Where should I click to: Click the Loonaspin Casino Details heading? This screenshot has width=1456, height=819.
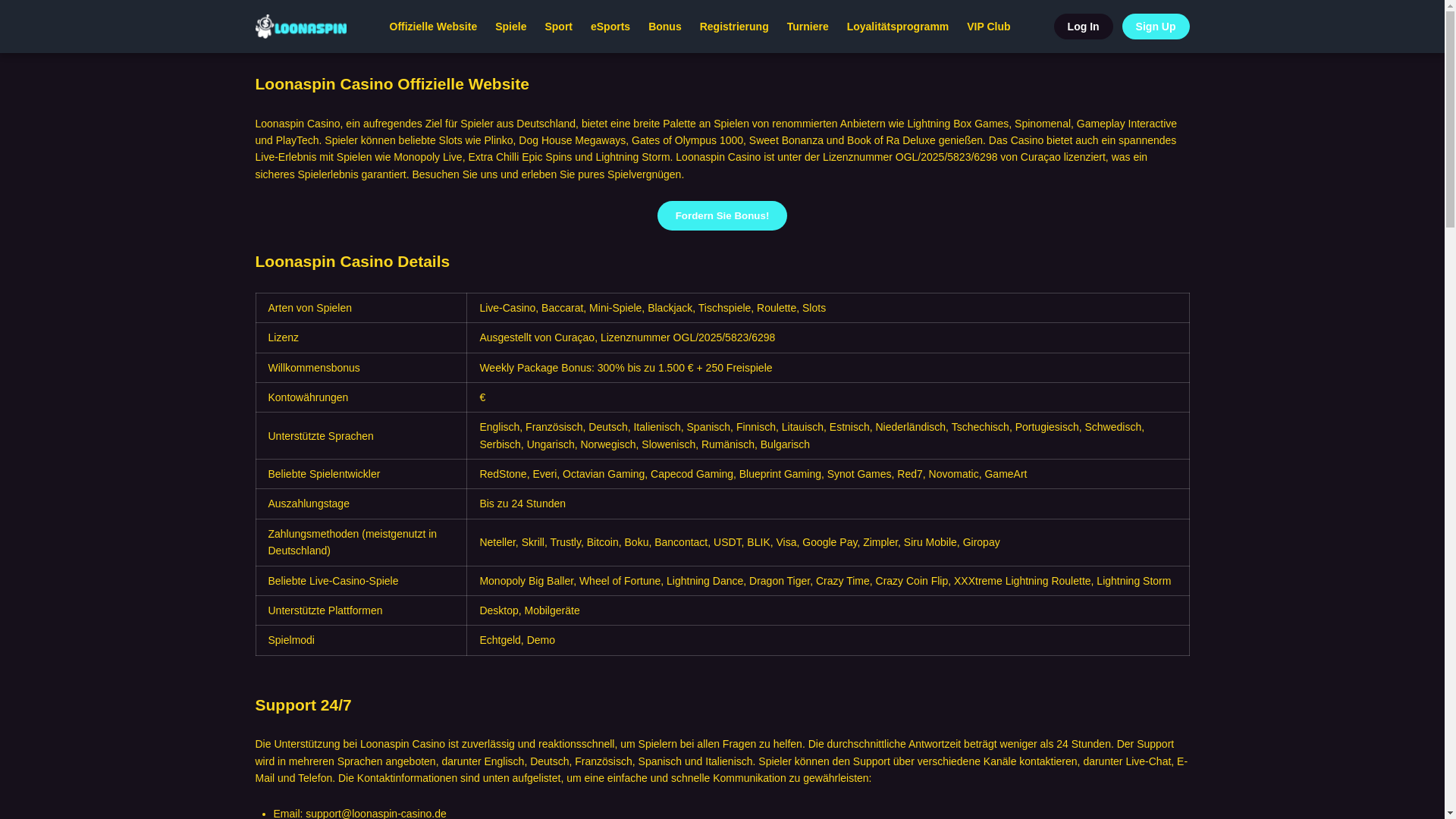tap(352, 262)
